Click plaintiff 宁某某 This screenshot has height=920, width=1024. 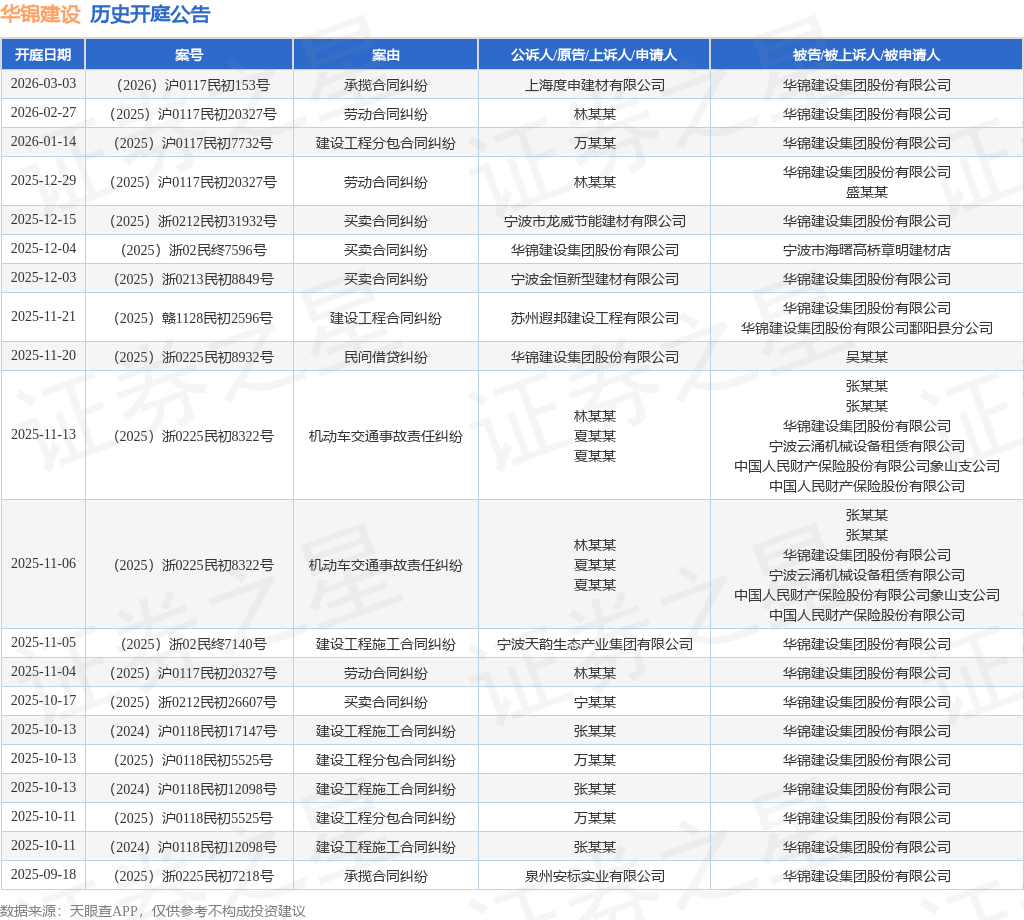594,703
